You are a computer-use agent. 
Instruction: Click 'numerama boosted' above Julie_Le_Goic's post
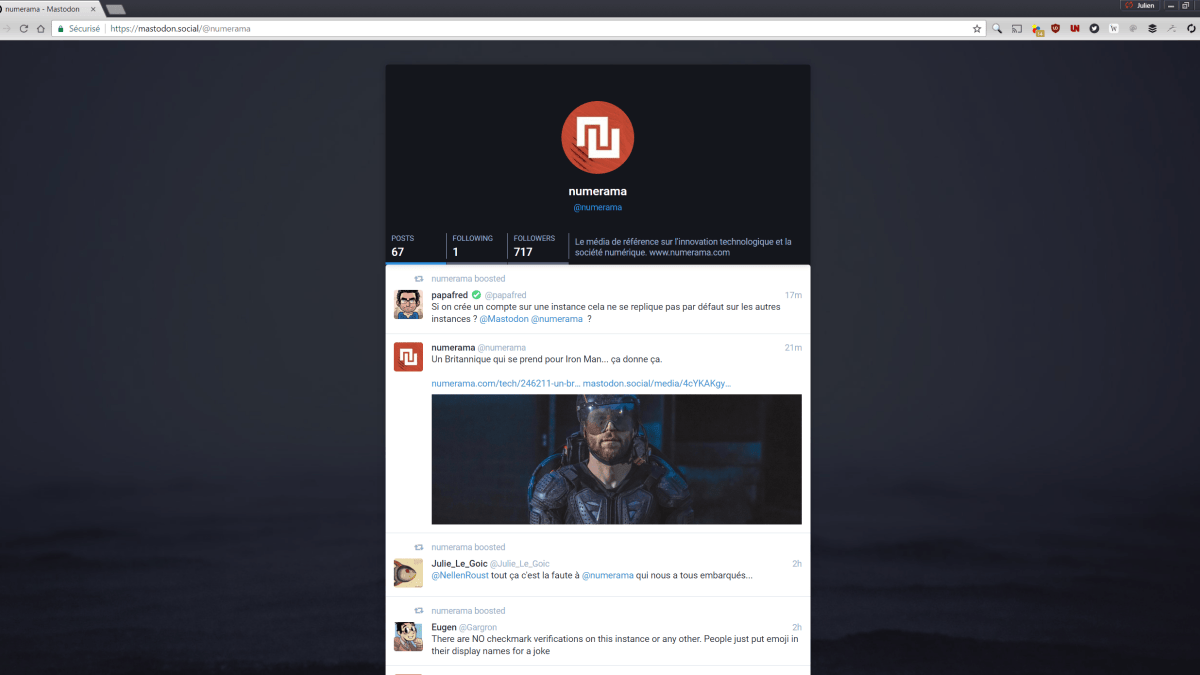tap(468, 547)
